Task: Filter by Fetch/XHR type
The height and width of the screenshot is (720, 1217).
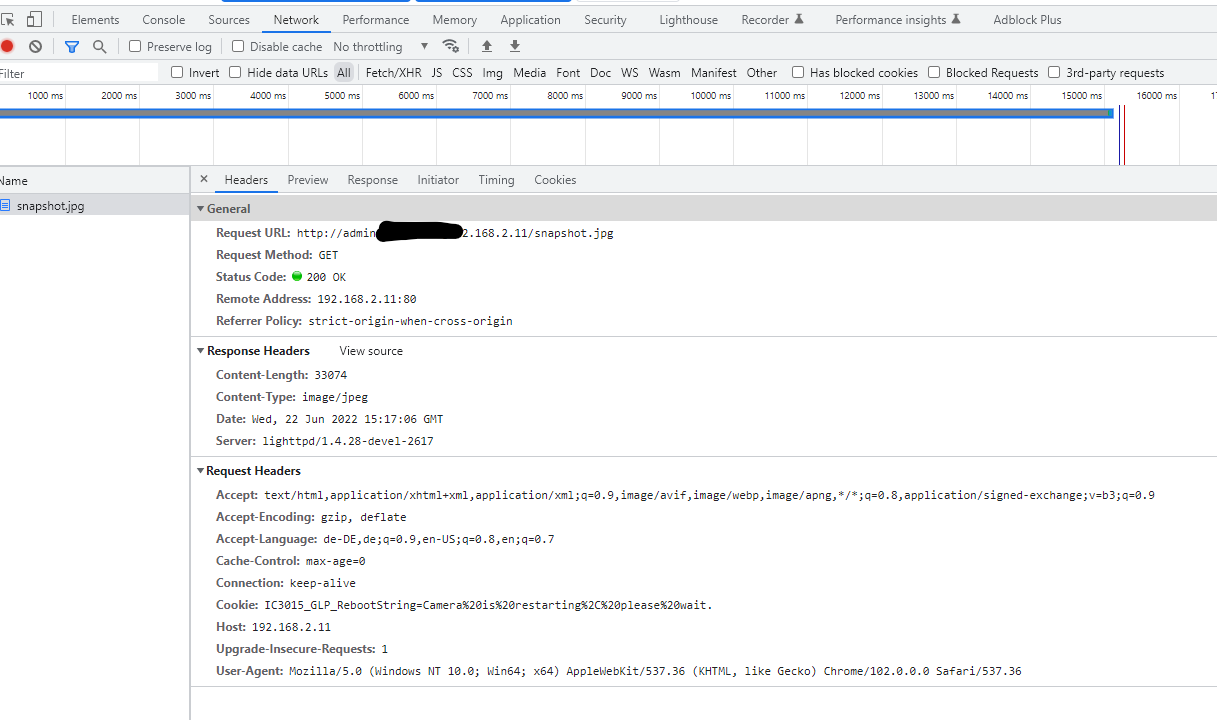Action: tap(394, 72)
